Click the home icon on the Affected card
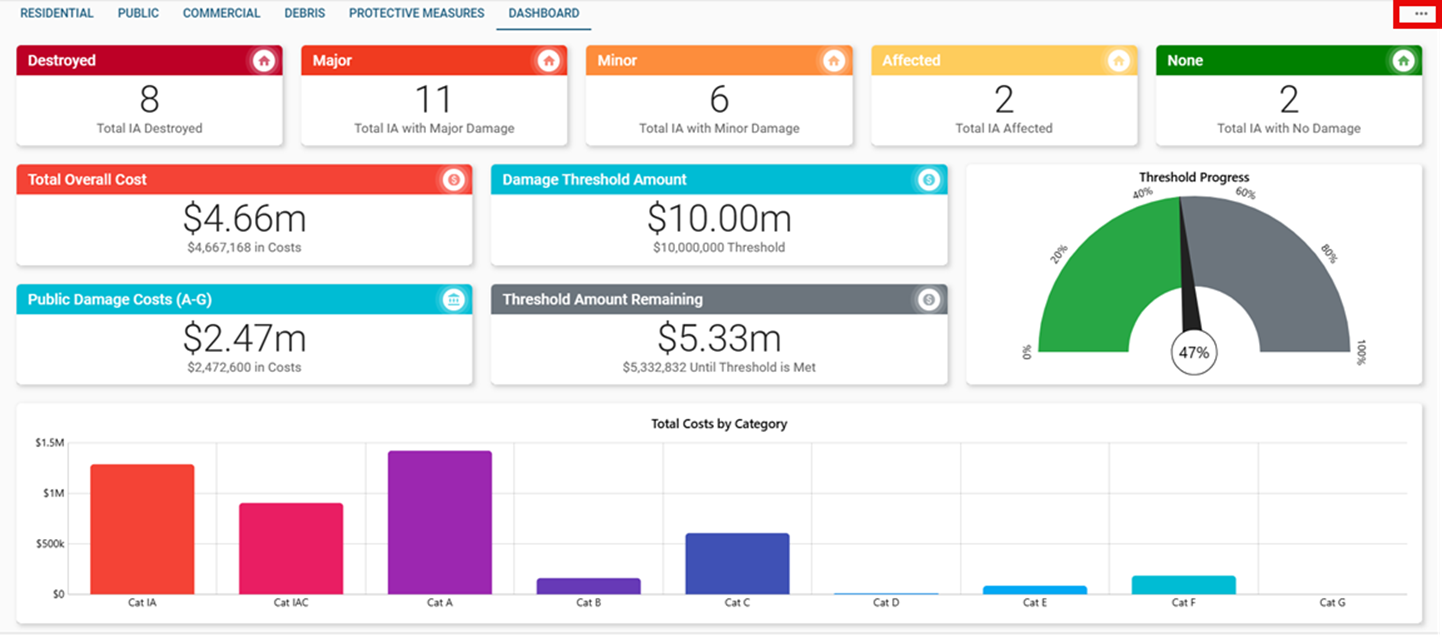 pos(1118,60)
